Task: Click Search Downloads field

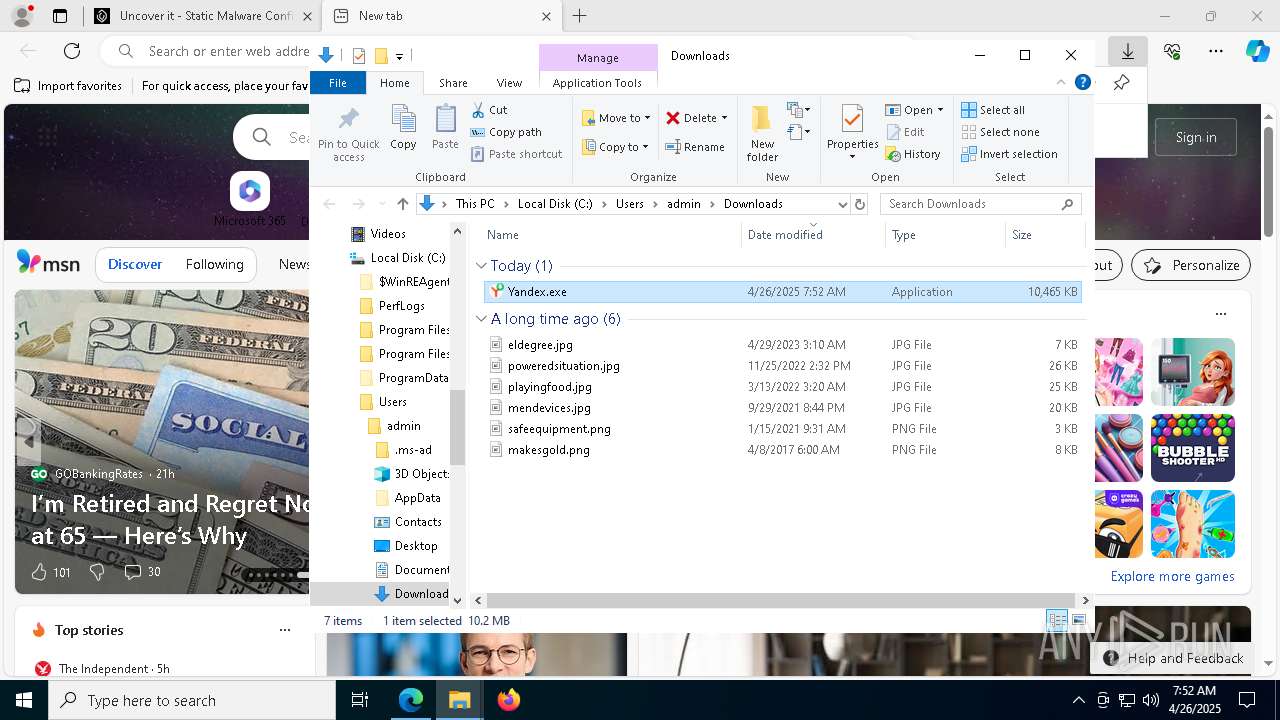Action: click(981, 204)
